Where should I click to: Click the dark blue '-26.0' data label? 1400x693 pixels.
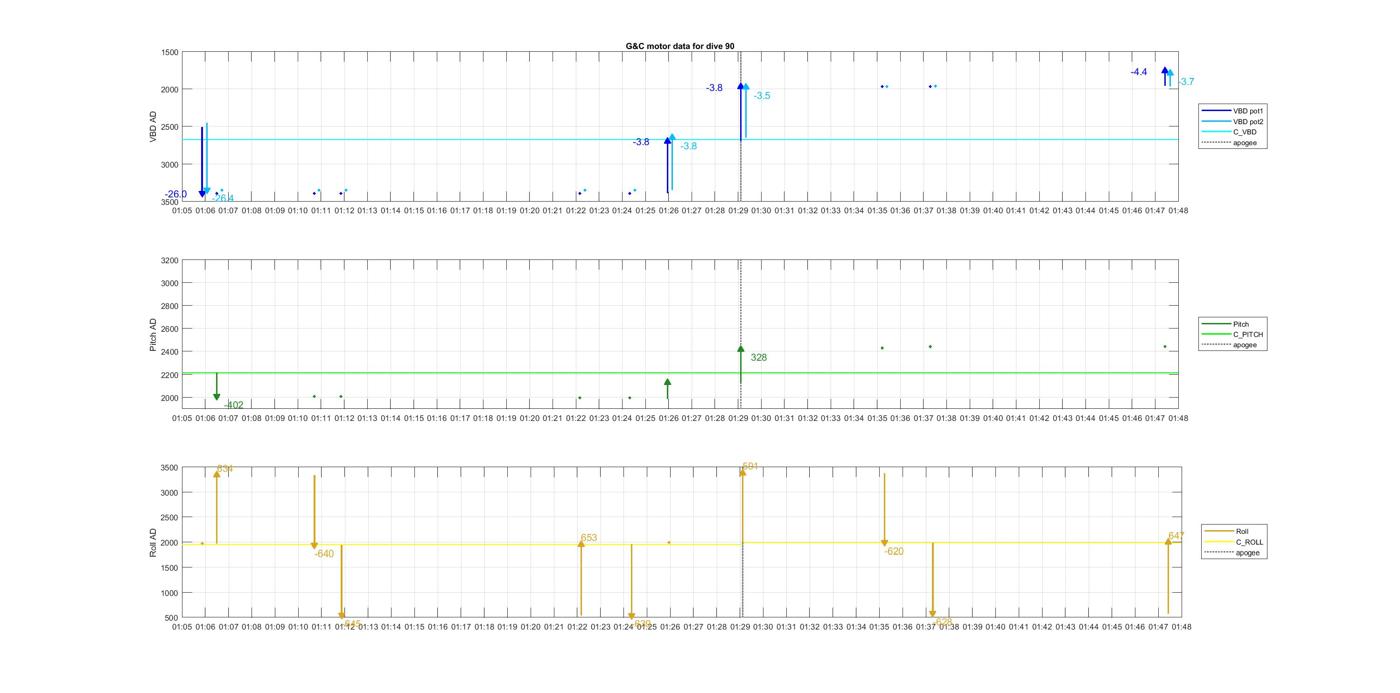(176, 194)
